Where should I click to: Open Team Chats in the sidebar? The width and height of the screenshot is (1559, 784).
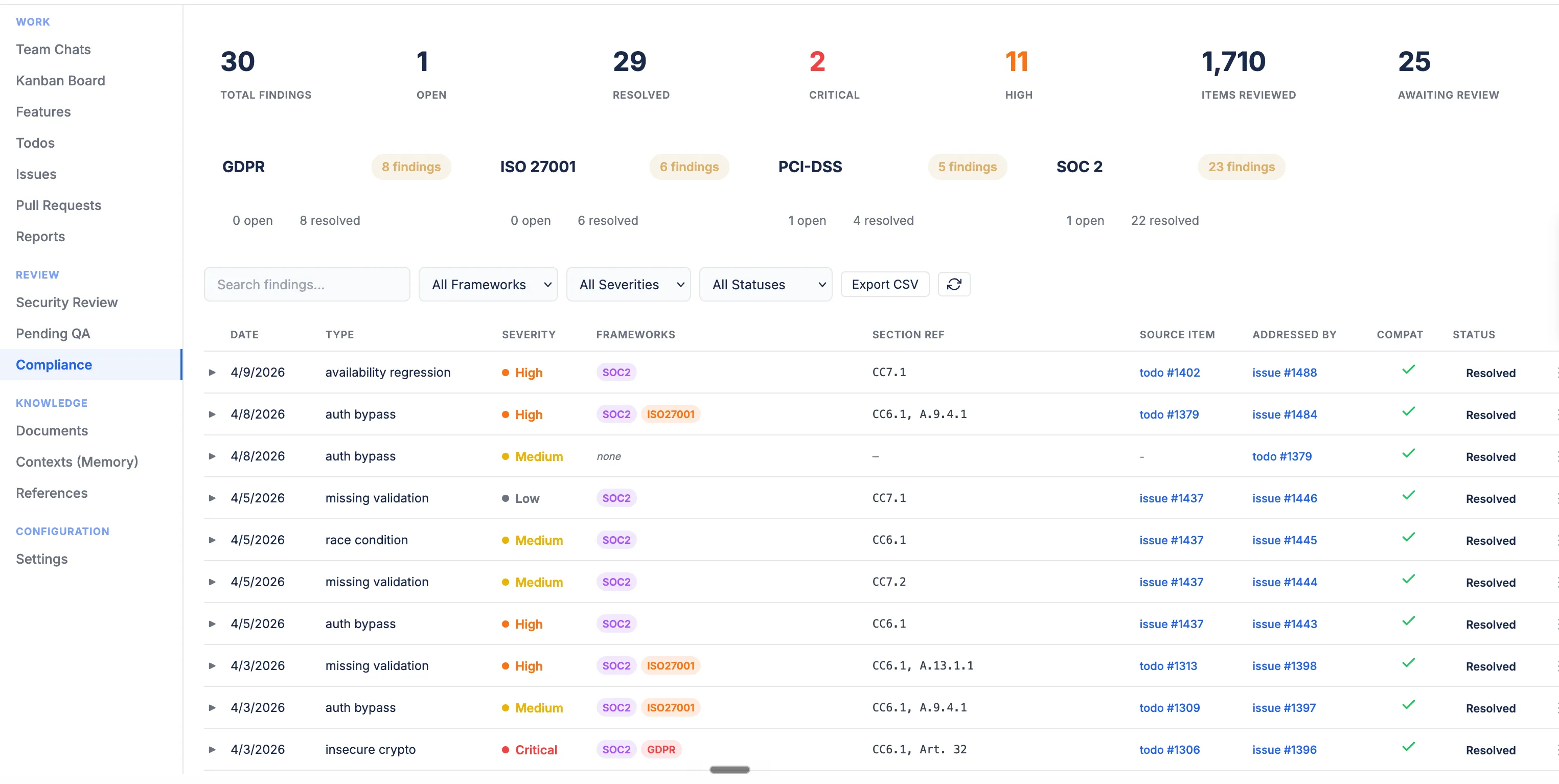point(53,50)
